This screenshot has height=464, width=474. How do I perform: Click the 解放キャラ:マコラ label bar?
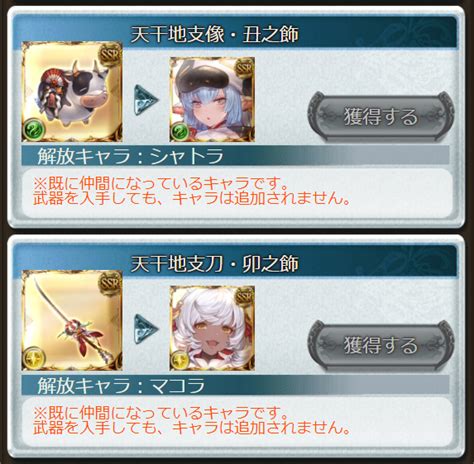(x=235, y=385)
